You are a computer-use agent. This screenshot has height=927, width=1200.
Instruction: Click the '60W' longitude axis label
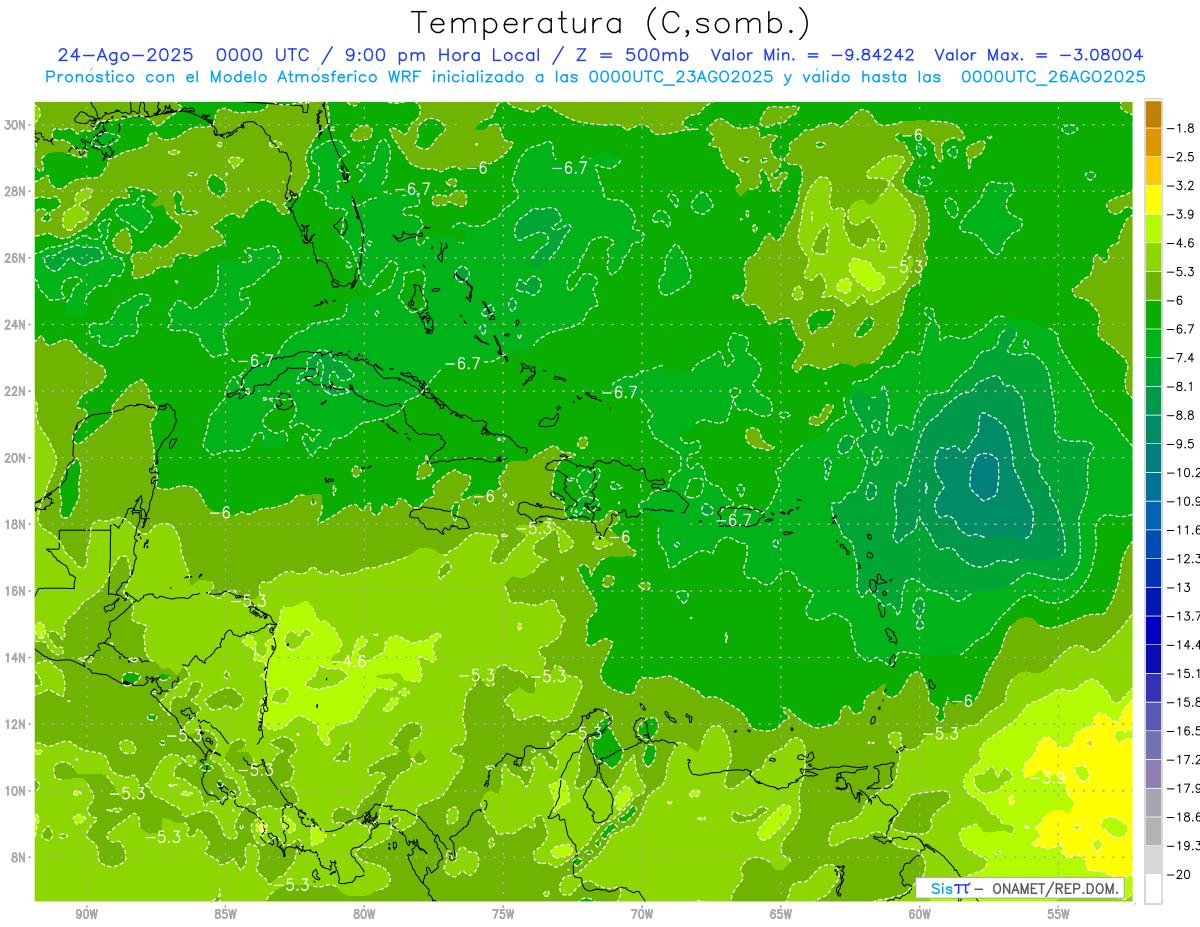tap(920, 913)
